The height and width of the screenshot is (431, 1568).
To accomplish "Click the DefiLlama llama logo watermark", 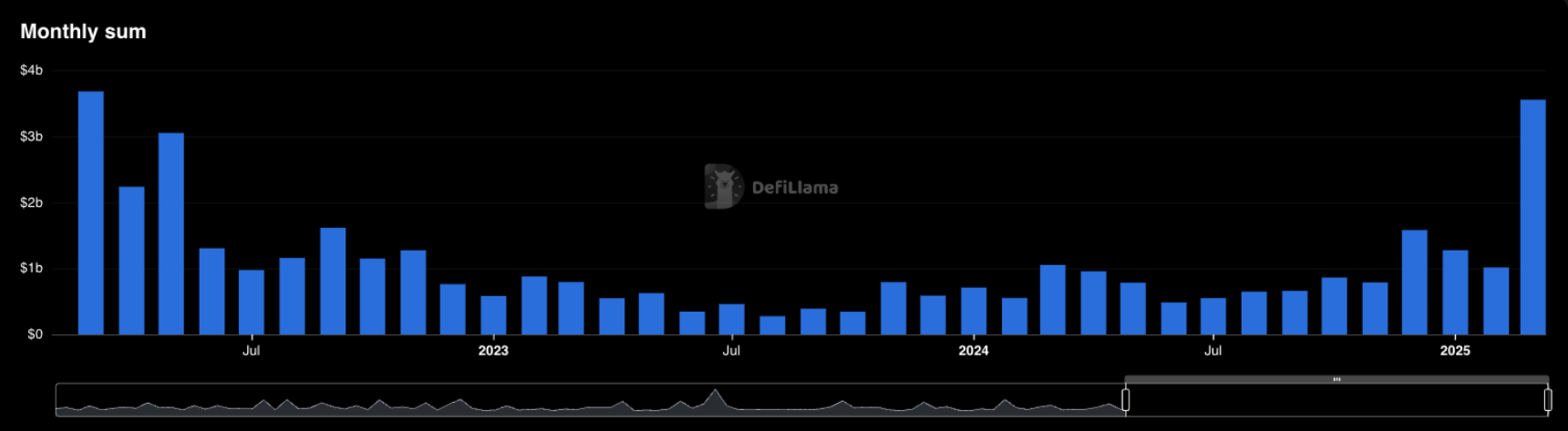I will pyautogui.click(x=723, y=186).
